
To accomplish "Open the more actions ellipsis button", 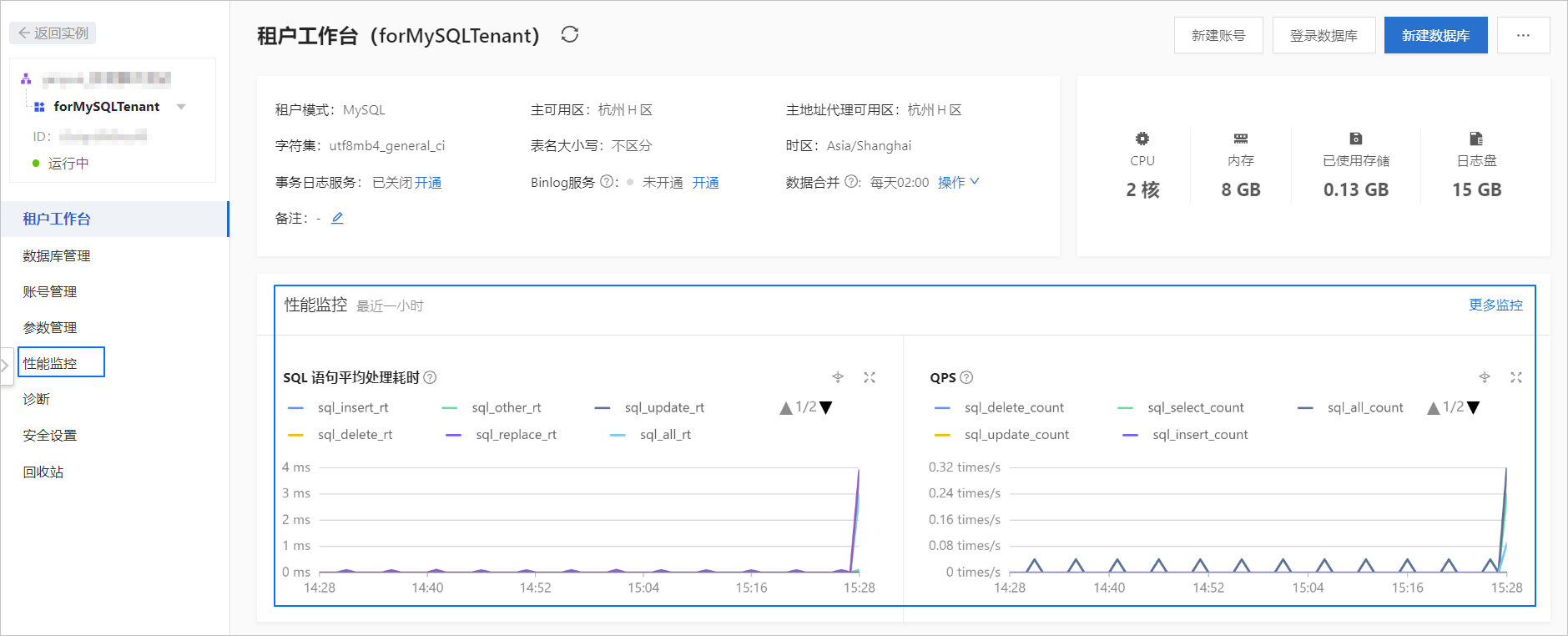I will (x=1523, y=35).
